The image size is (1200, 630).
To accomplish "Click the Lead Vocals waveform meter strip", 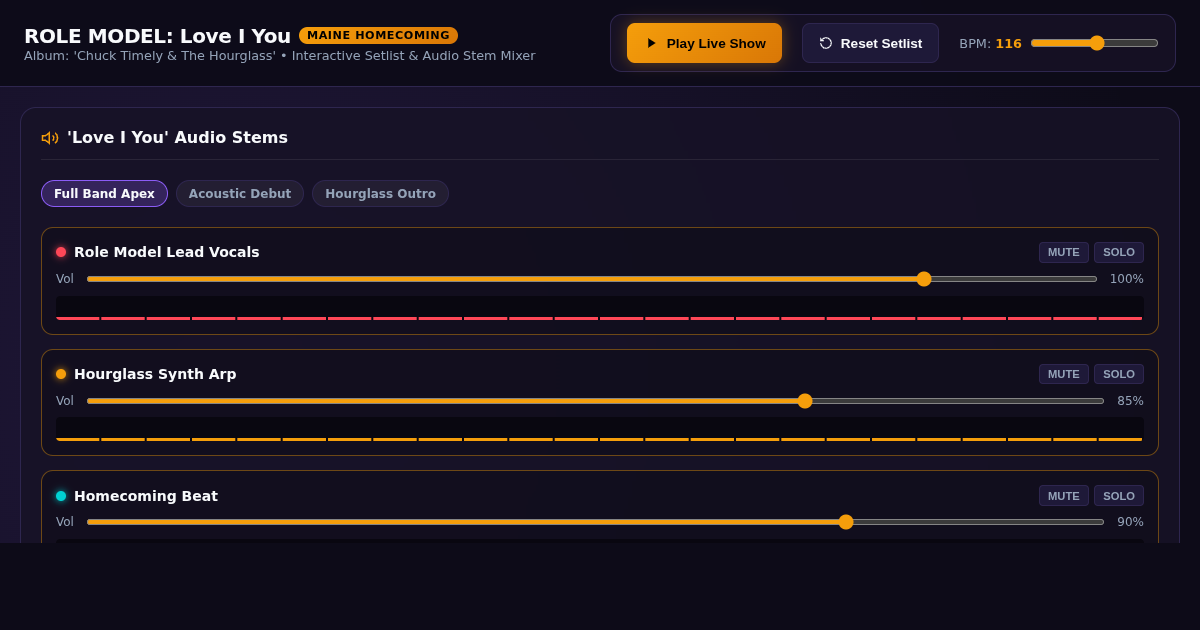I will (600, 308).
